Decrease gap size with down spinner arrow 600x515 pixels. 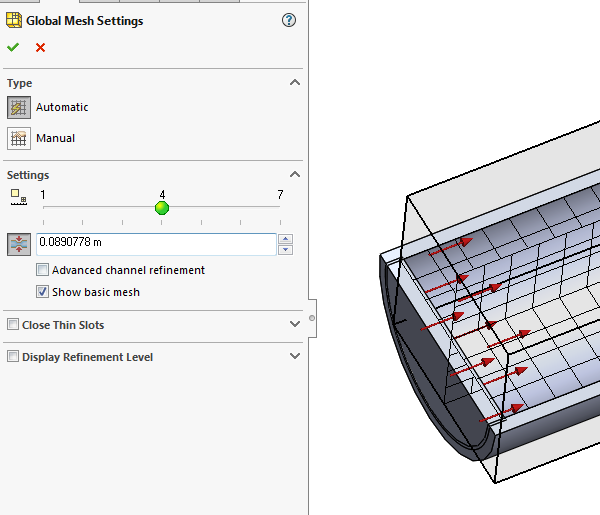coord(285,250)
